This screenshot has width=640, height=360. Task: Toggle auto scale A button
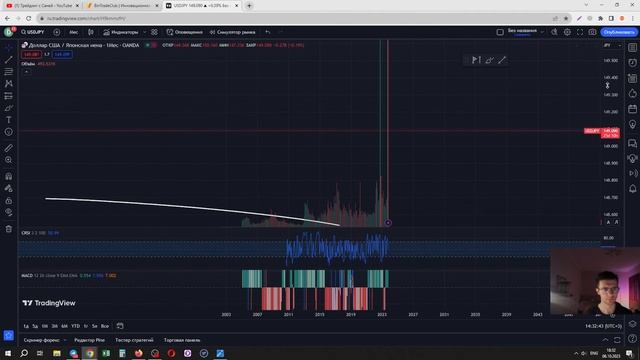[x=608, y=222]
